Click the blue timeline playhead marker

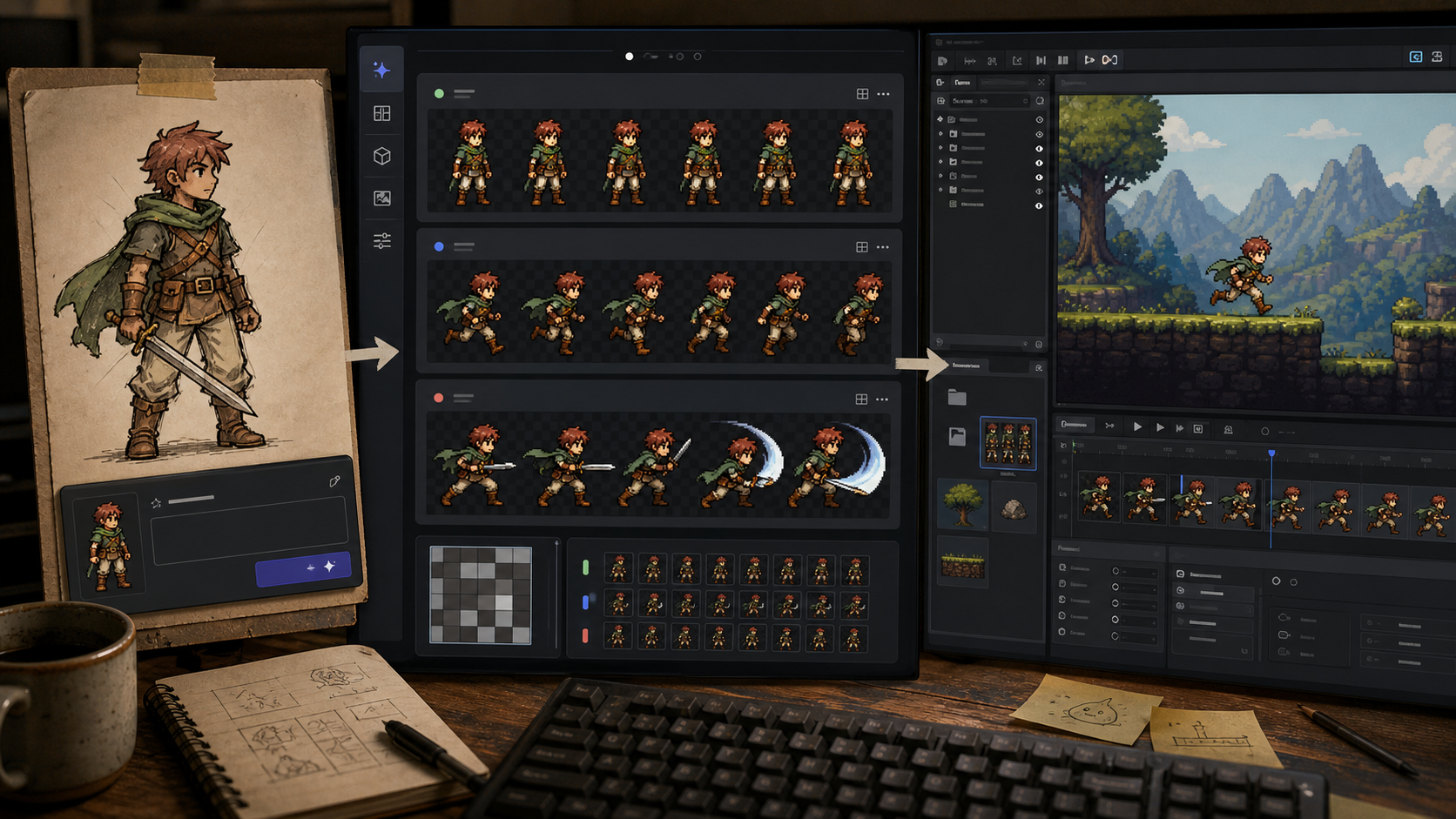[x=1271, y=454]
